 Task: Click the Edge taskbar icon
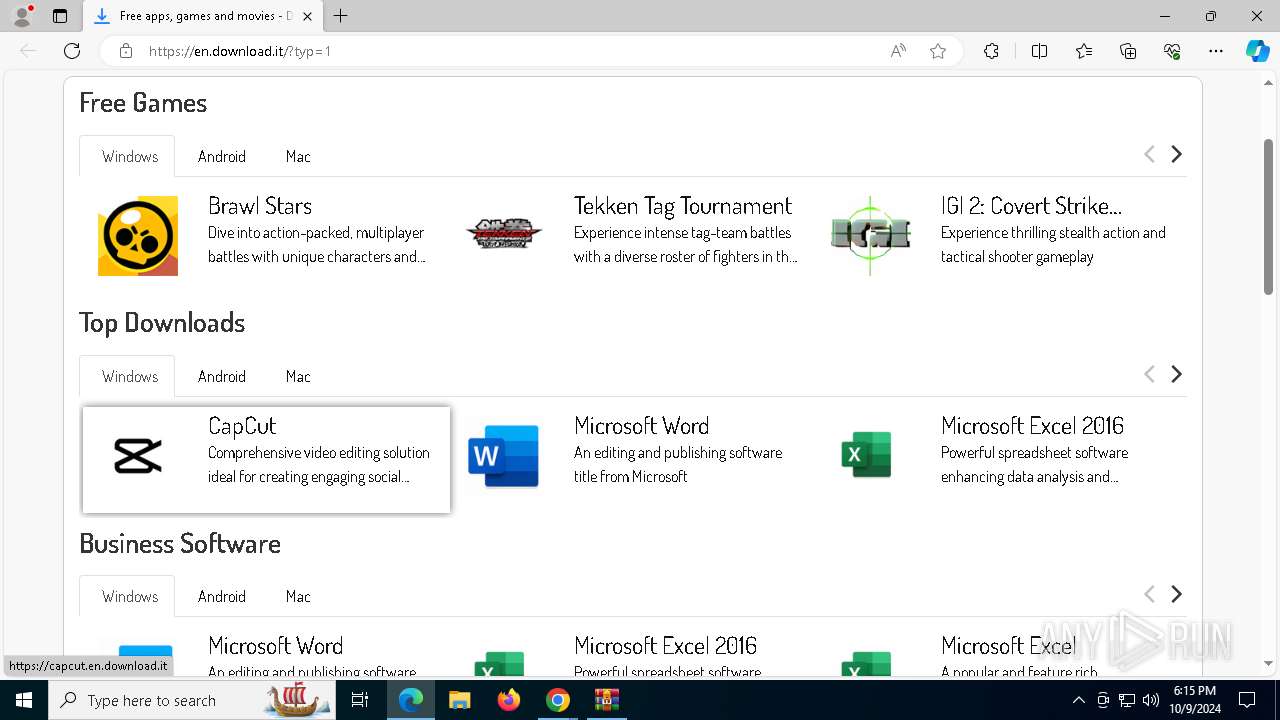click(x=411, y=700)
